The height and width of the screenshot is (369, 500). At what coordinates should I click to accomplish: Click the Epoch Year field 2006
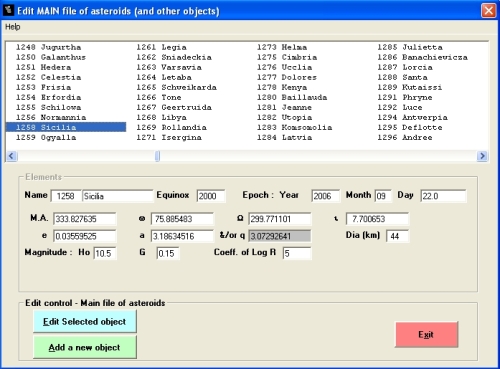[326, 196]
